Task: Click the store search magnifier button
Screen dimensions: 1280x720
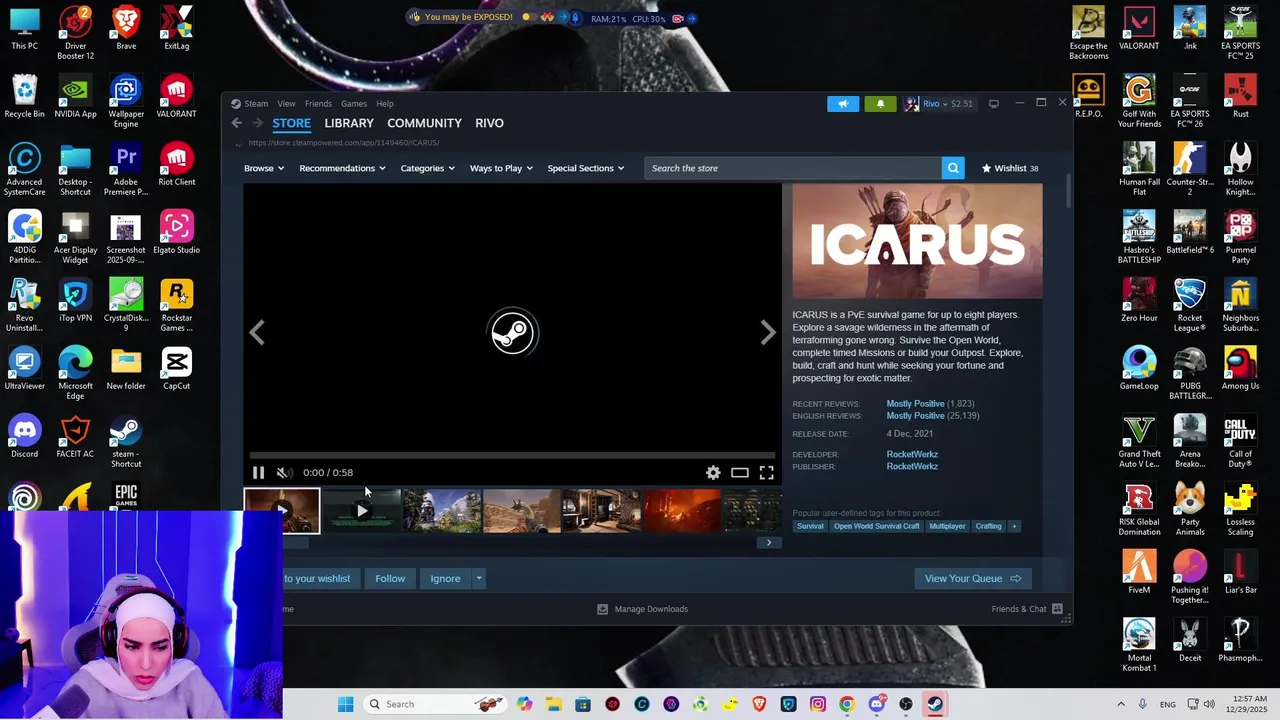Action: [x=953, y=168]
